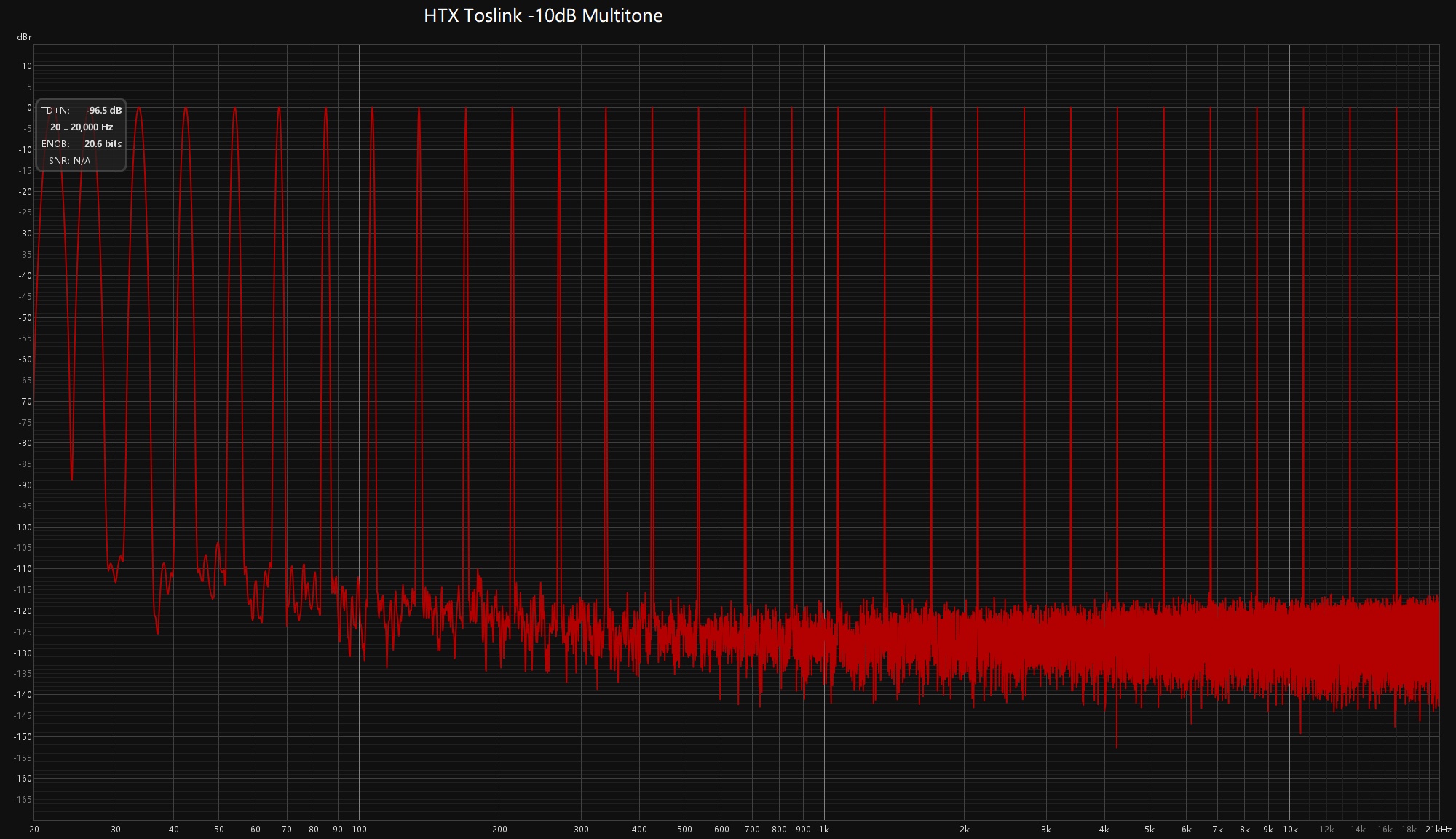Select the 21kHz frequency axis label
Screen dimensions: 1456x839
[1439, 830]
